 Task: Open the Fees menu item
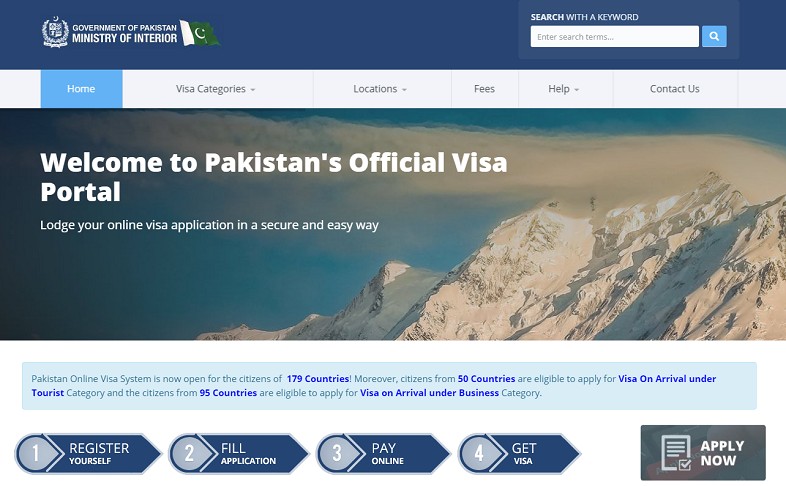[x=484, y=89]
